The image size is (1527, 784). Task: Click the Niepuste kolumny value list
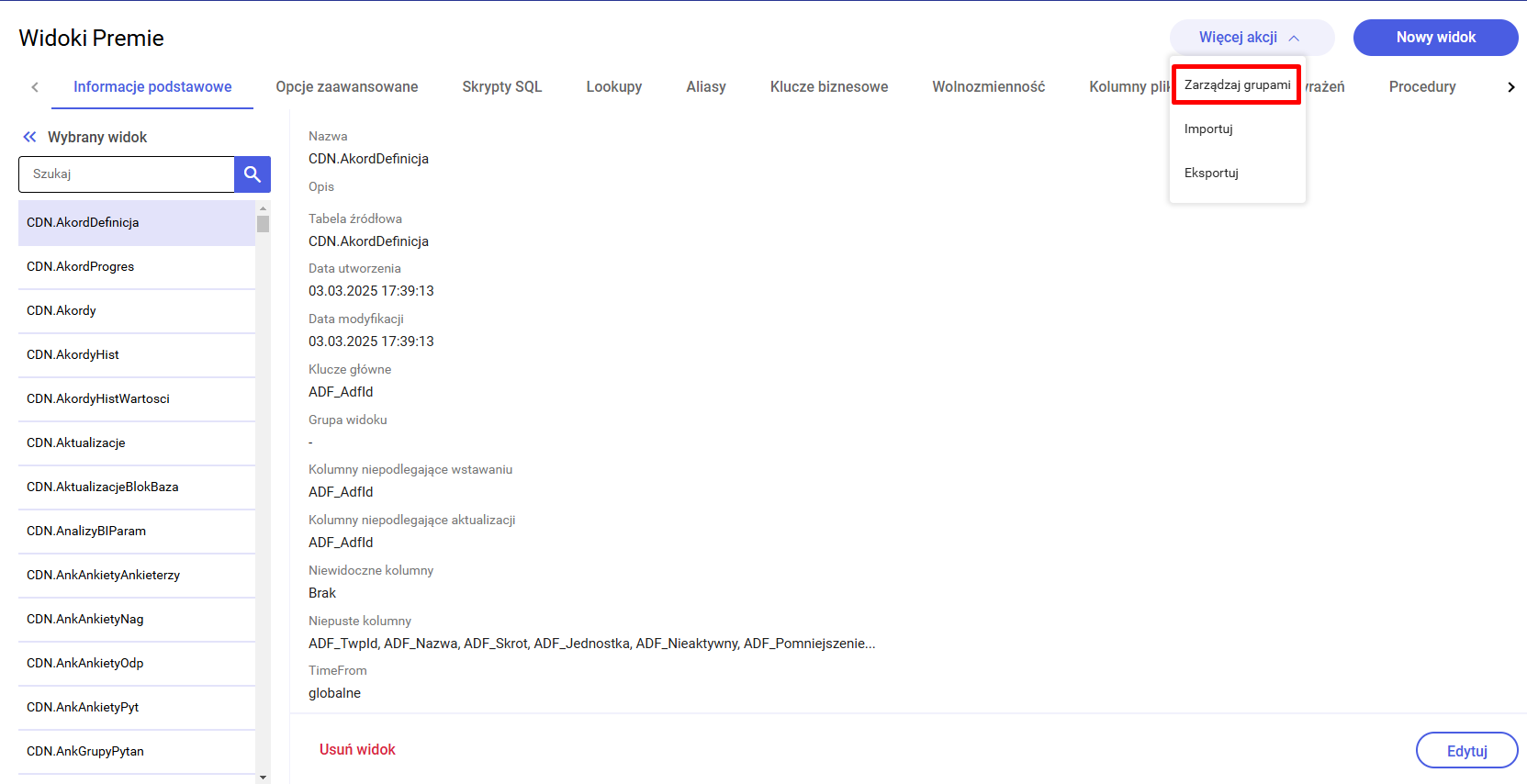pyautogui.click(x=592, y=644)
